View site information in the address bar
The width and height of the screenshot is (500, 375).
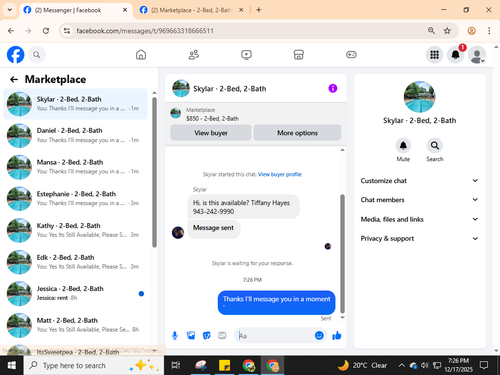(67, 31)
